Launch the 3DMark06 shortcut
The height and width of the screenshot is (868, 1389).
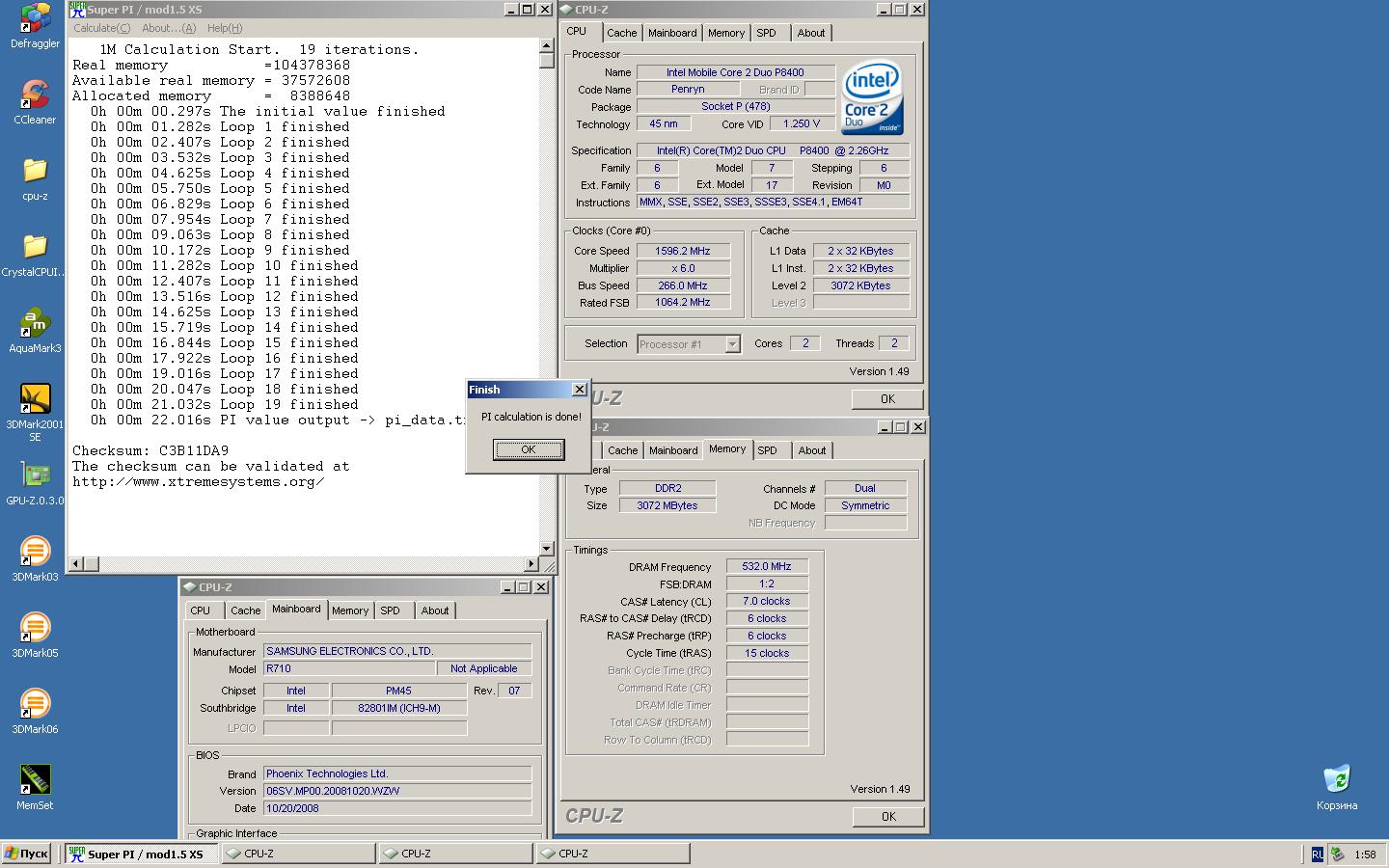coord(35,713)
